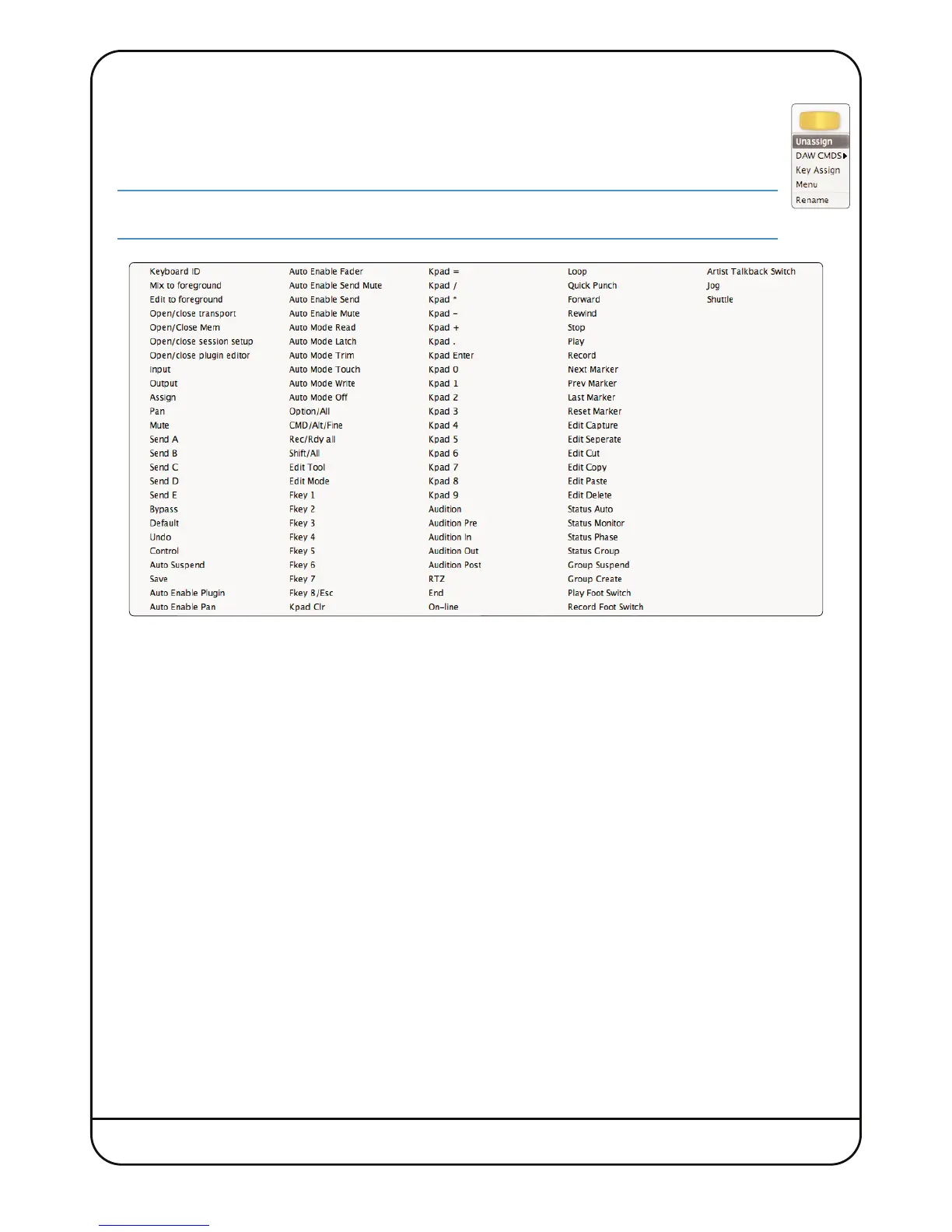Choose the Rewind command

[x=582, y=313]
